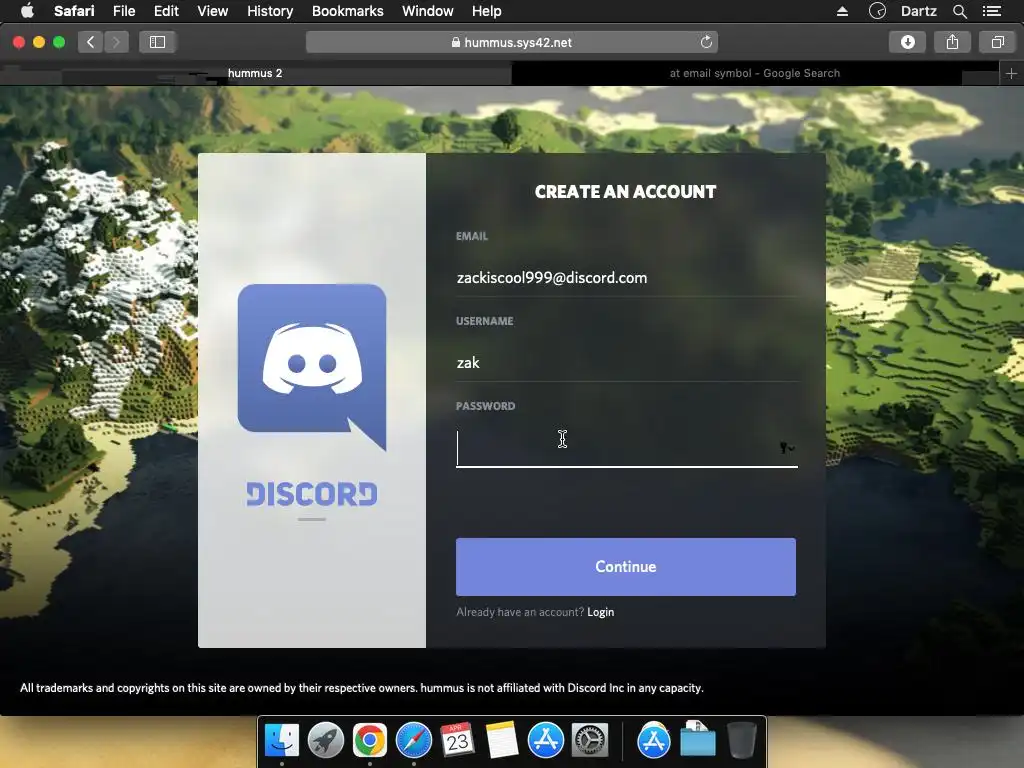Open the Help menu

487,11
